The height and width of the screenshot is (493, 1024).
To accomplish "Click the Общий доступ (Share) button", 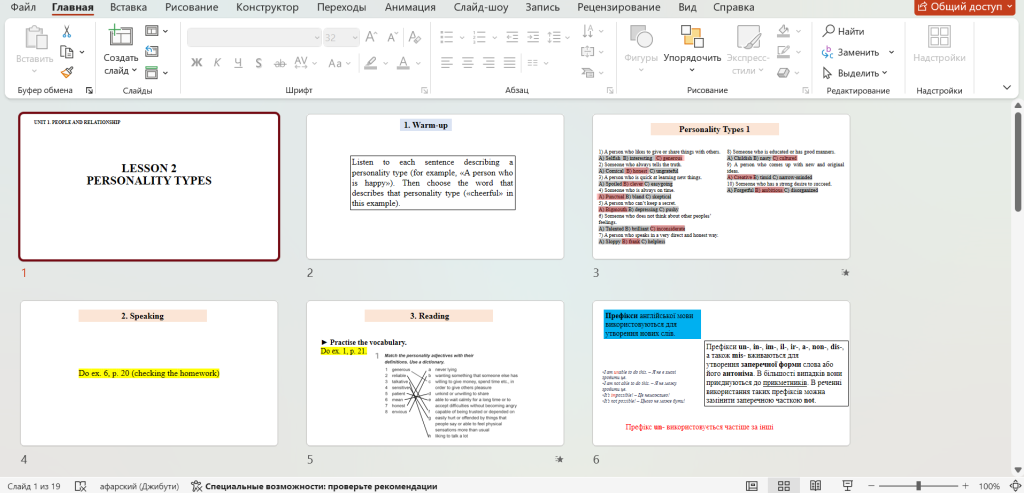I will point(966,7).
